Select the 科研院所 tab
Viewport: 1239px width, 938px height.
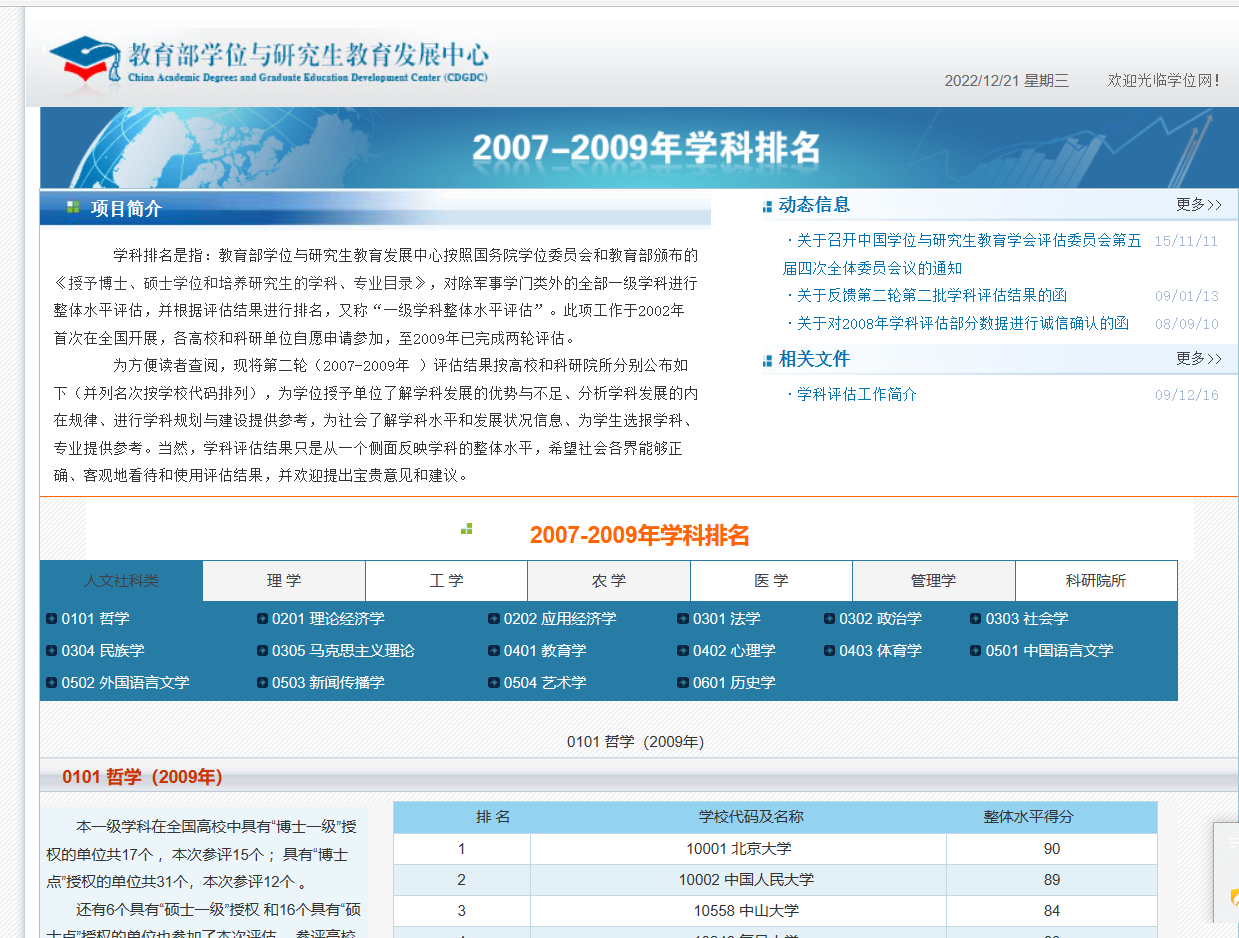[1096, 581]
